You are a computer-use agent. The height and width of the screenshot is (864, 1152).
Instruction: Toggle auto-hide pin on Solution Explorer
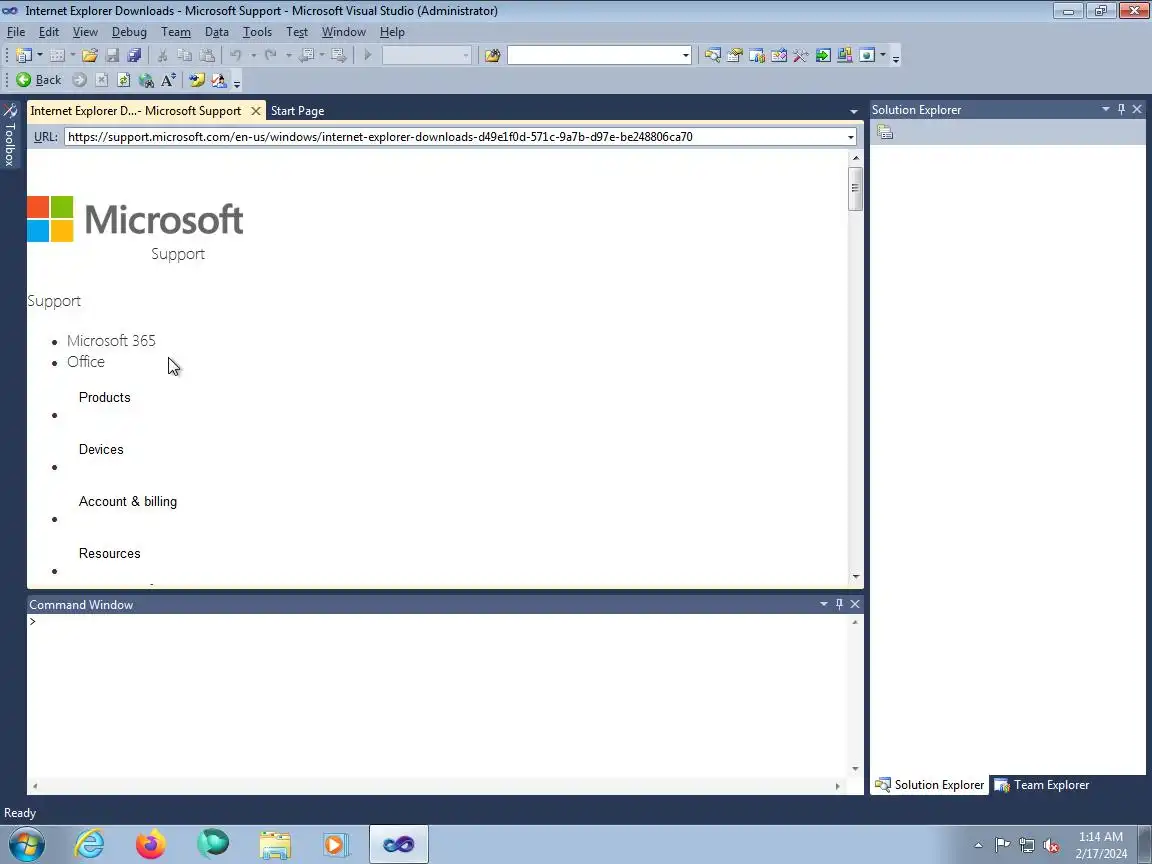(x=1121, y=109)
